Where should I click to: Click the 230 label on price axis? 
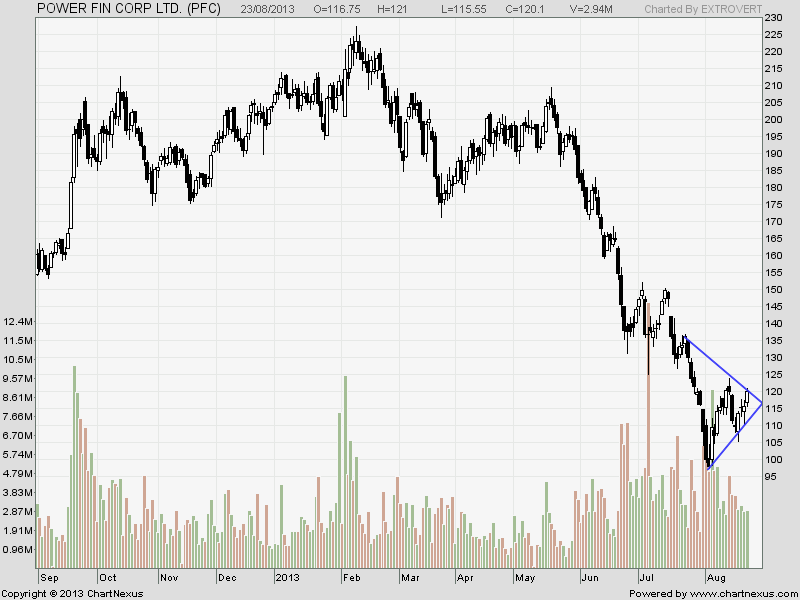pos(774,18)
